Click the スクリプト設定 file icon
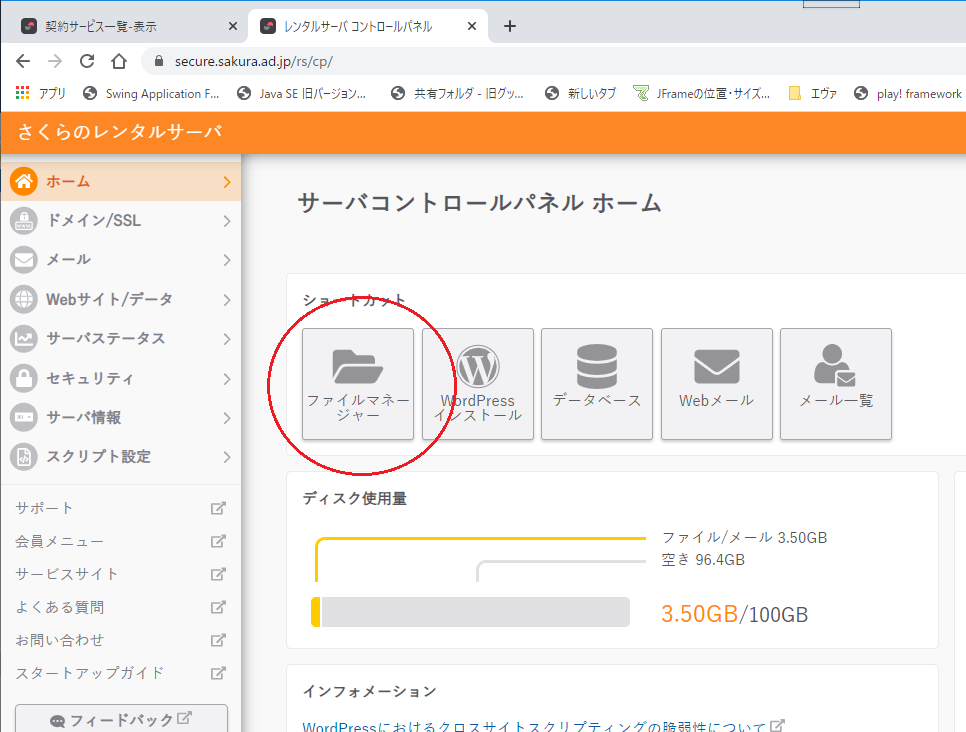Screen dimensions: 966x732 24,457
